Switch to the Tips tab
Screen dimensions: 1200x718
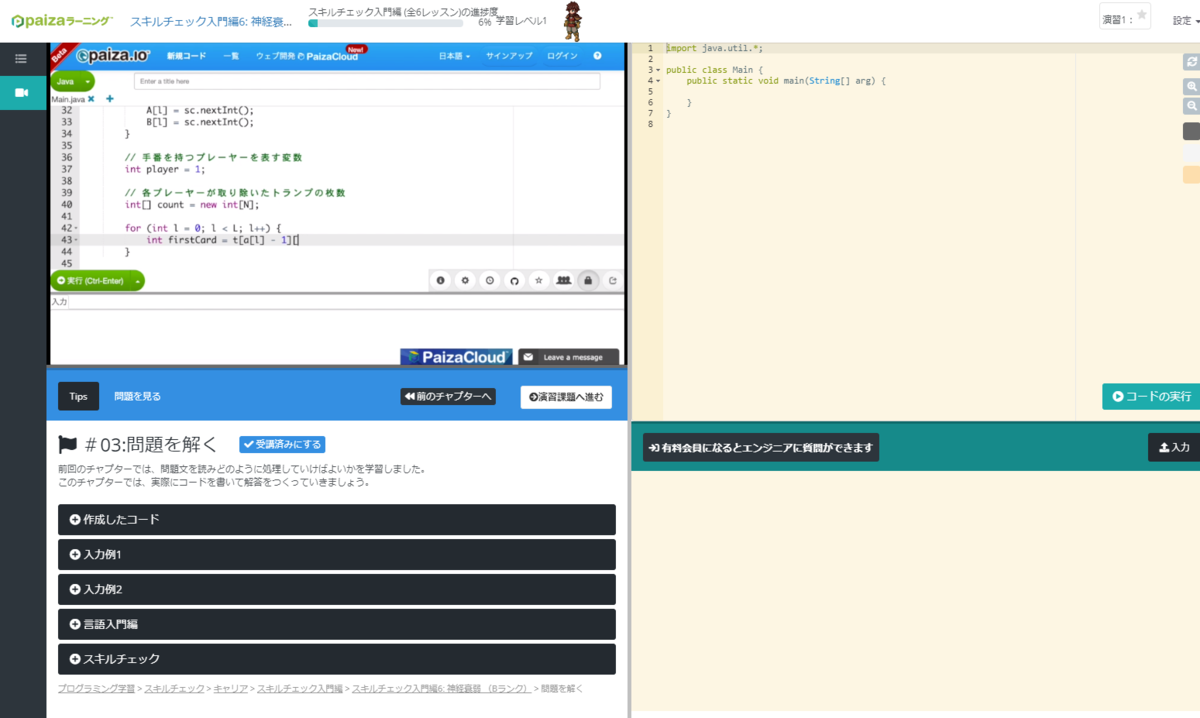point(78,396)
